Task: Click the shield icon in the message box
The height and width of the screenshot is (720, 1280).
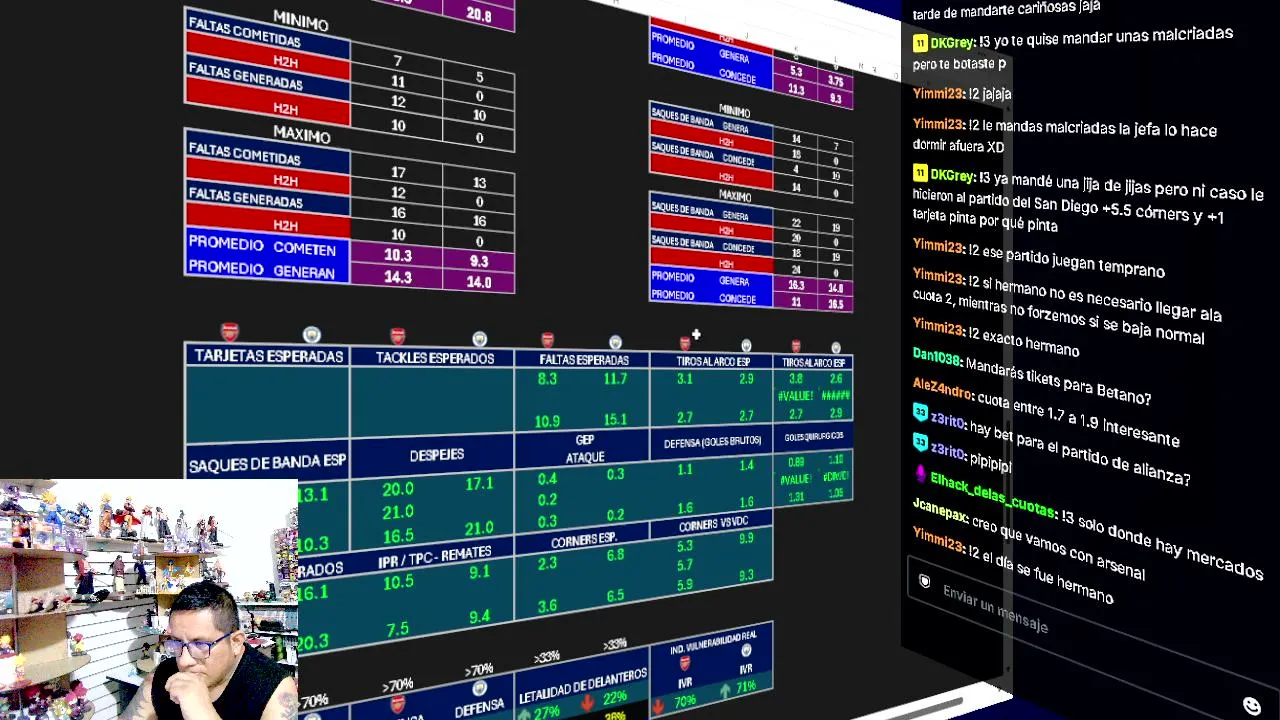Action: pos(925,582)
